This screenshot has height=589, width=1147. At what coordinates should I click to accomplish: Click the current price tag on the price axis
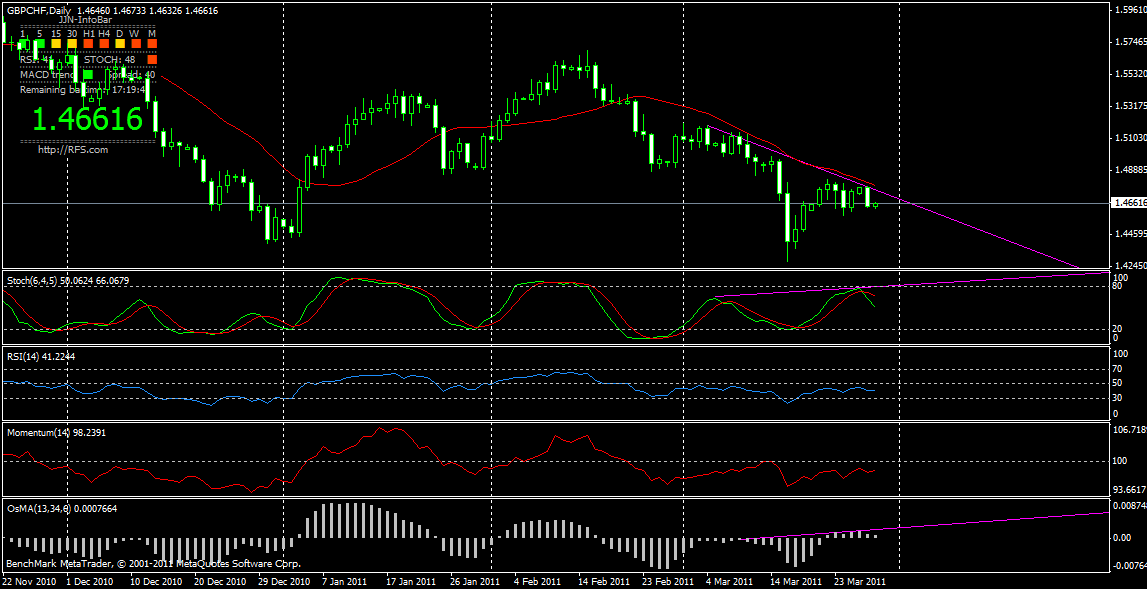1128,203
